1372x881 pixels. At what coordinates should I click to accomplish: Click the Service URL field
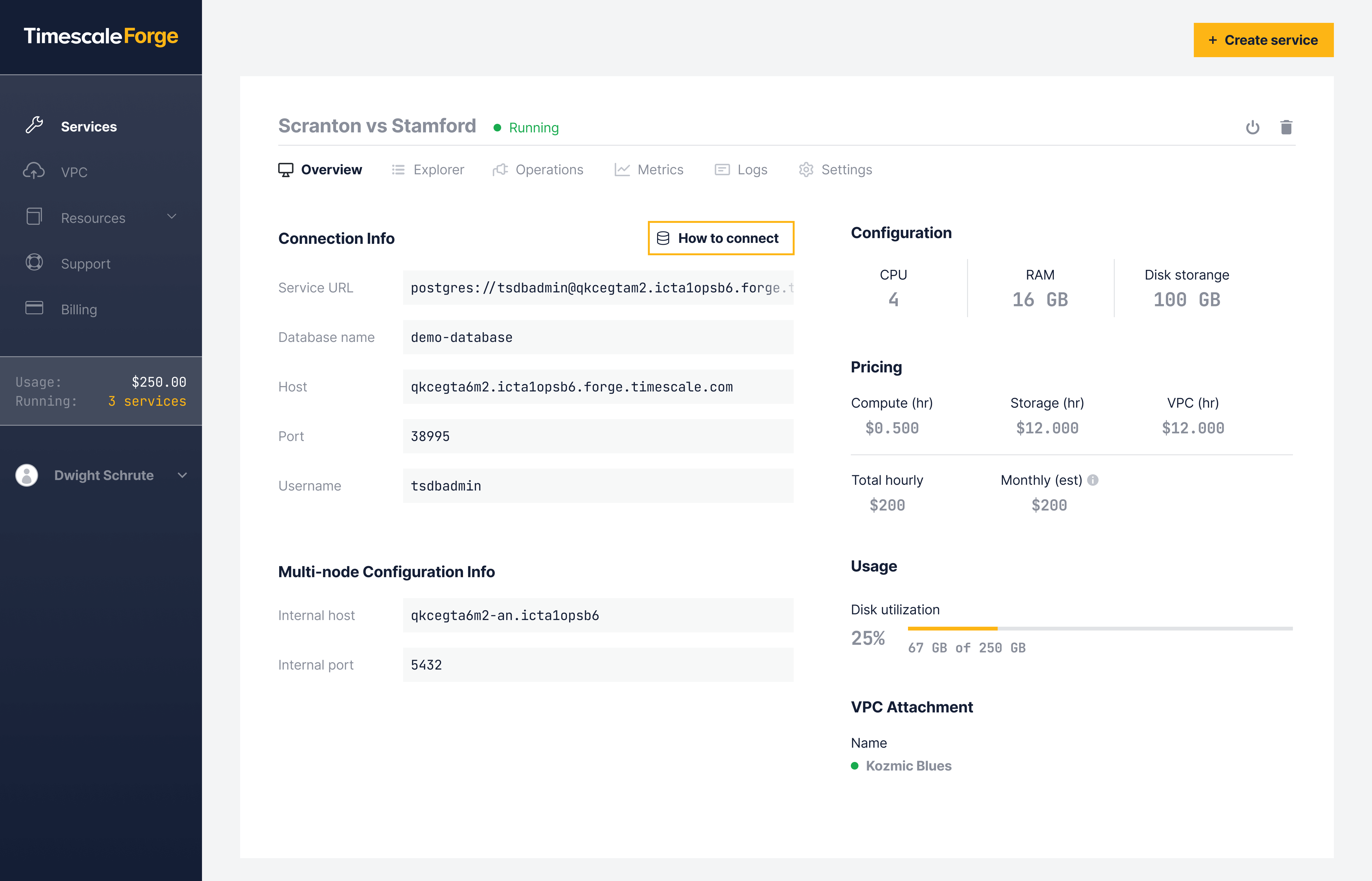pos(598,288)
